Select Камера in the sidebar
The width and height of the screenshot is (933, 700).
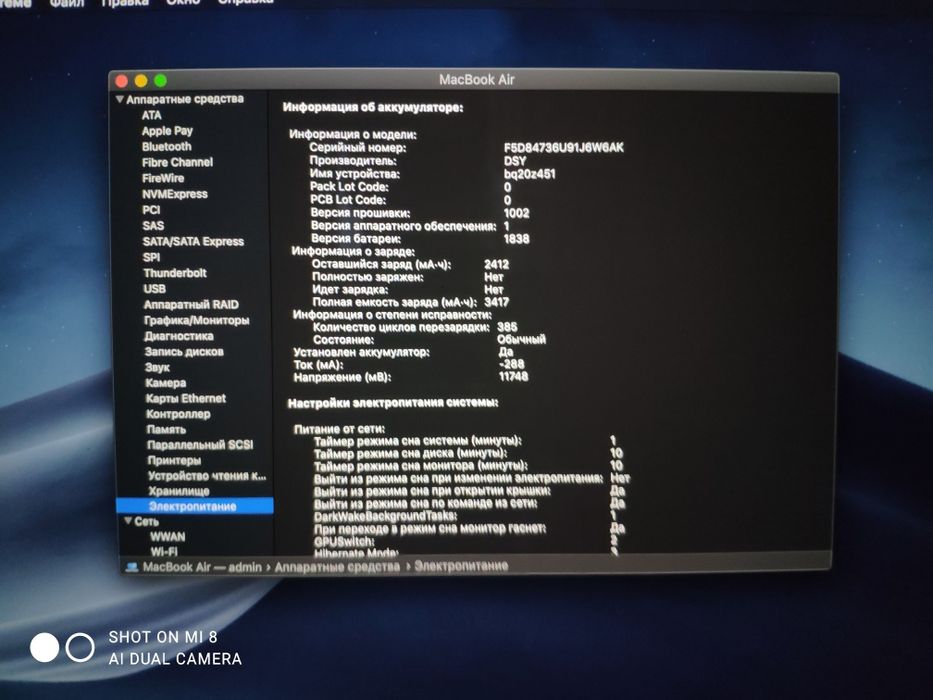click(x=165, y=383)
